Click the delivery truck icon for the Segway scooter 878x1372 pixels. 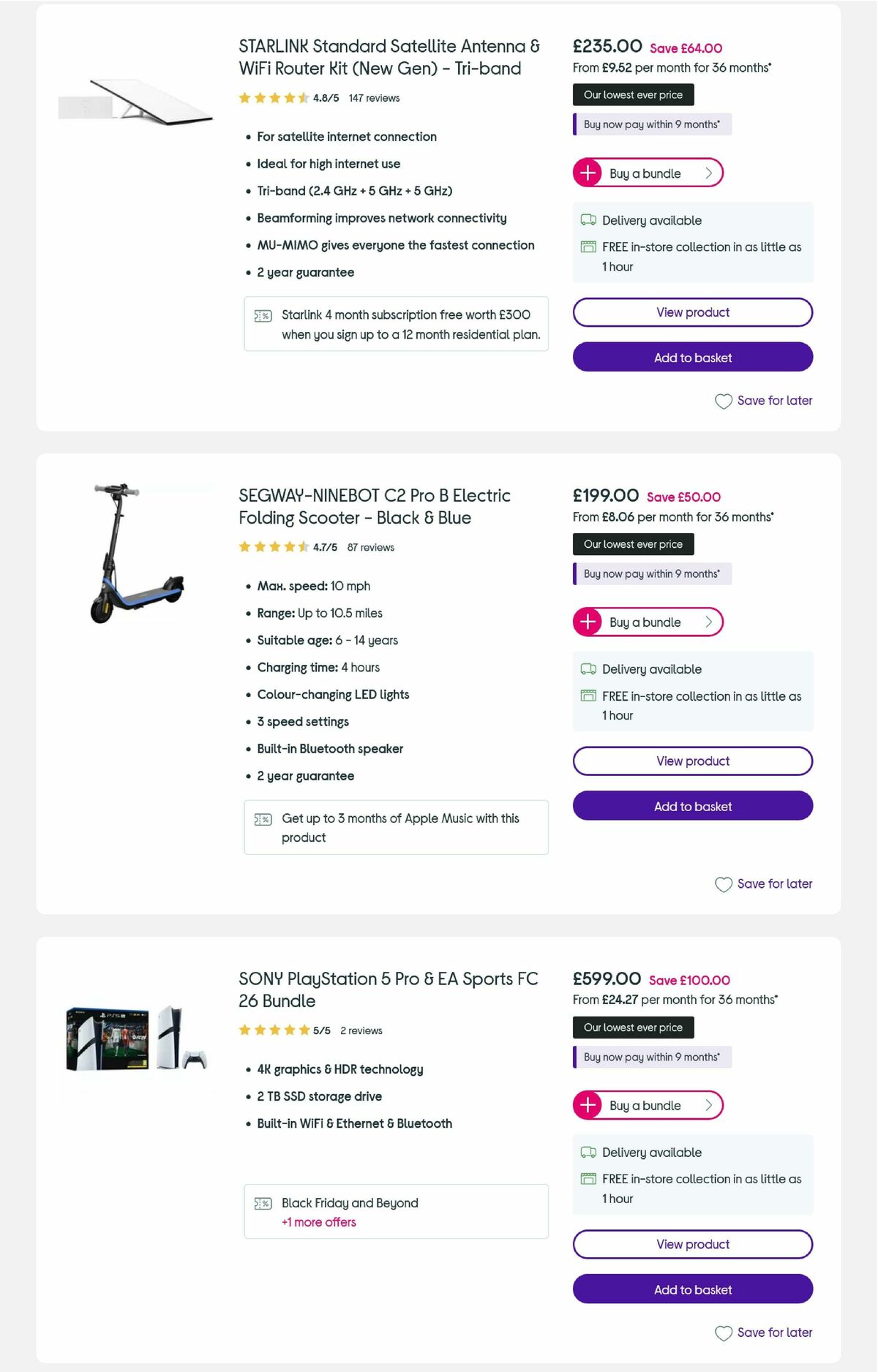pos(588,668)
